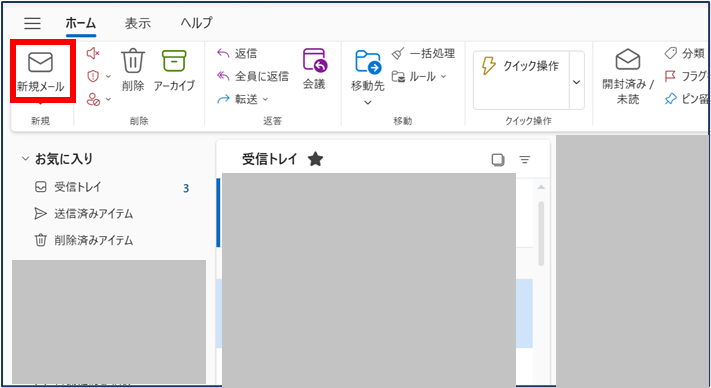Expand the 転送 dropdown arrow
The height and width of the screenshot is (388, 711).
[266, 99]
